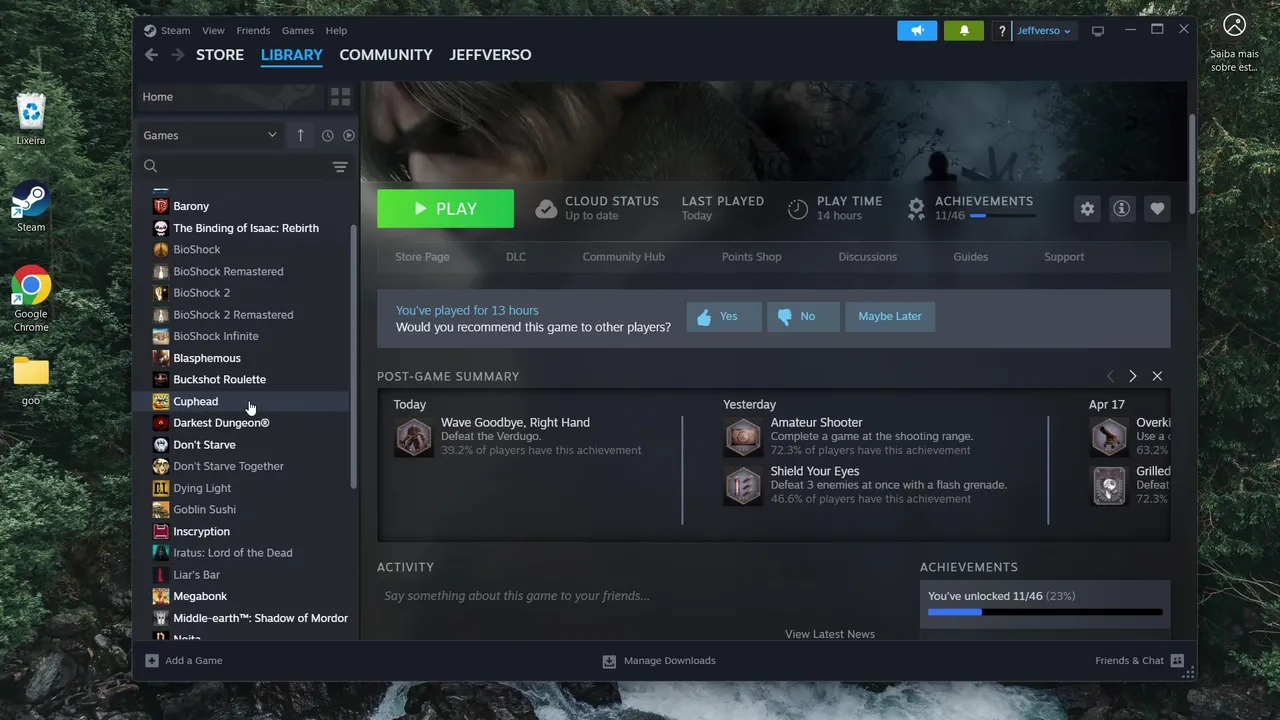Open the DLC link

click(x=516, y=257)
